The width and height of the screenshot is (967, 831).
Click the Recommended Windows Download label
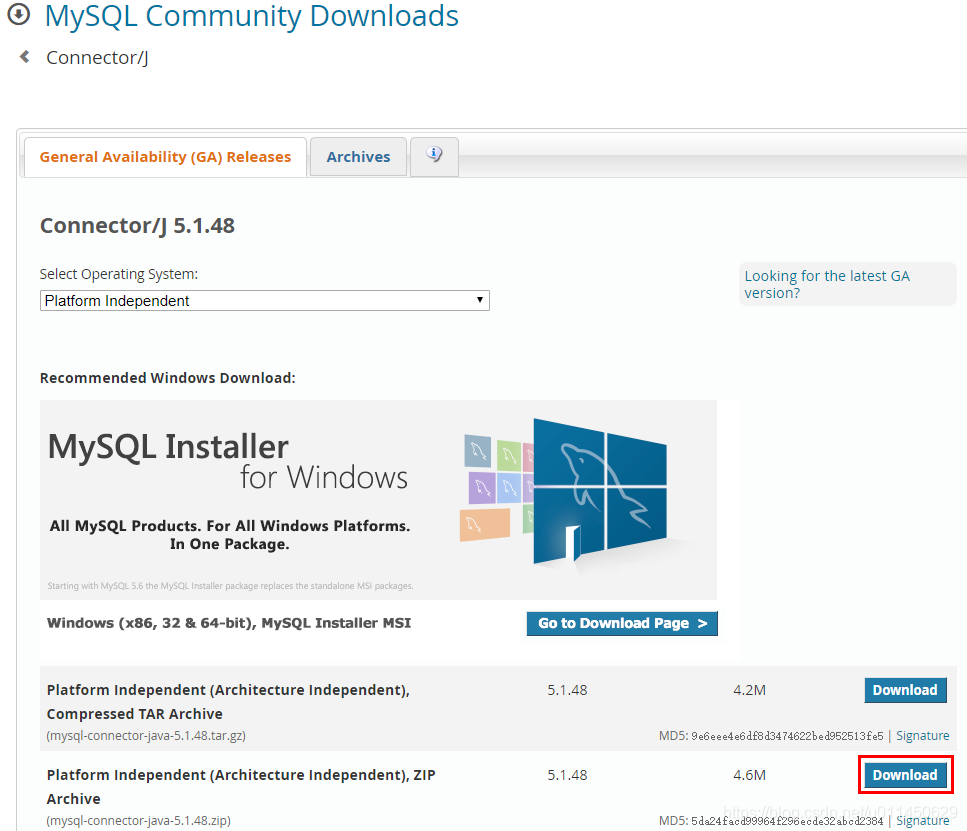168,378
